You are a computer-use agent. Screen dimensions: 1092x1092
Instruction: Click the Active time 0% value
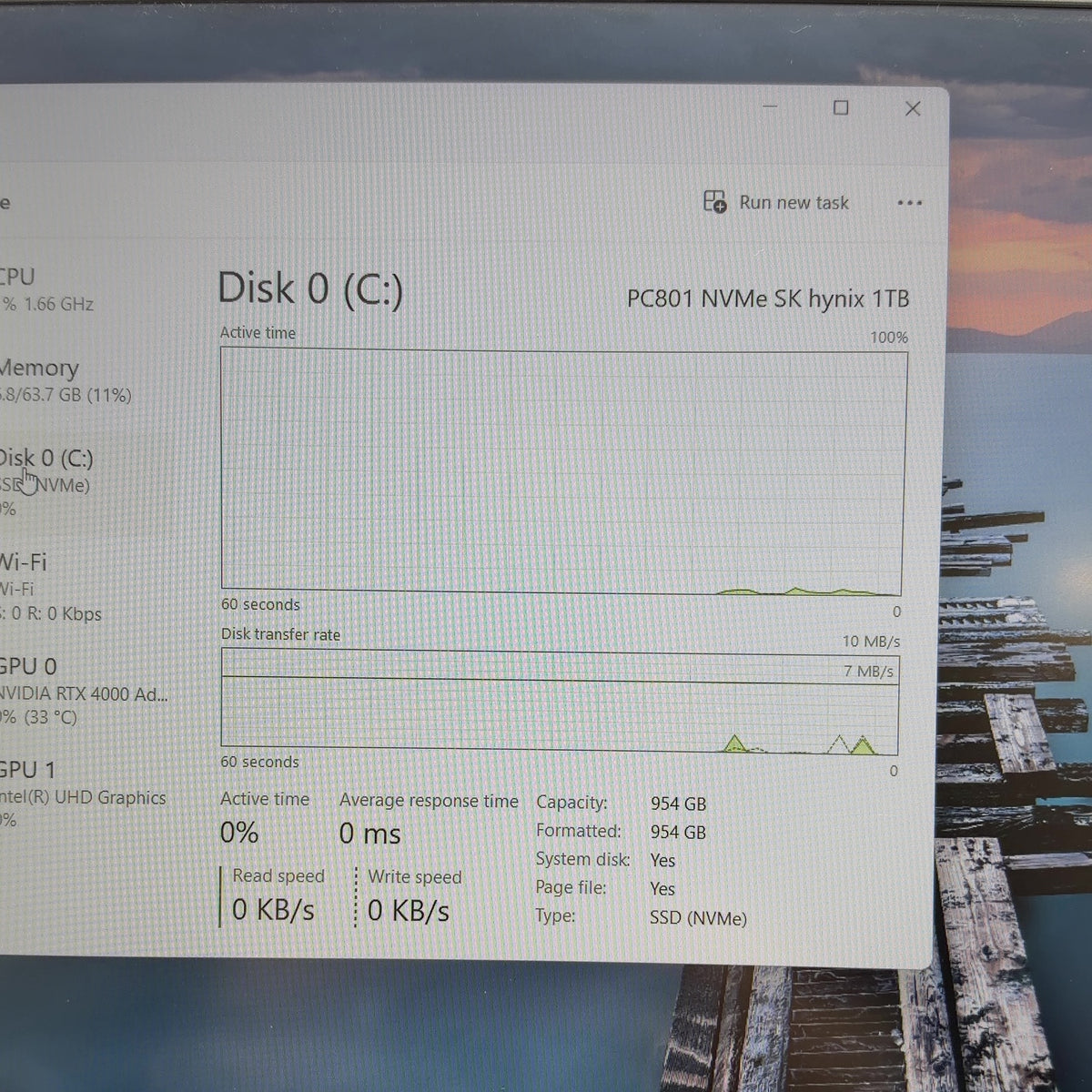[x=239, y=833]
